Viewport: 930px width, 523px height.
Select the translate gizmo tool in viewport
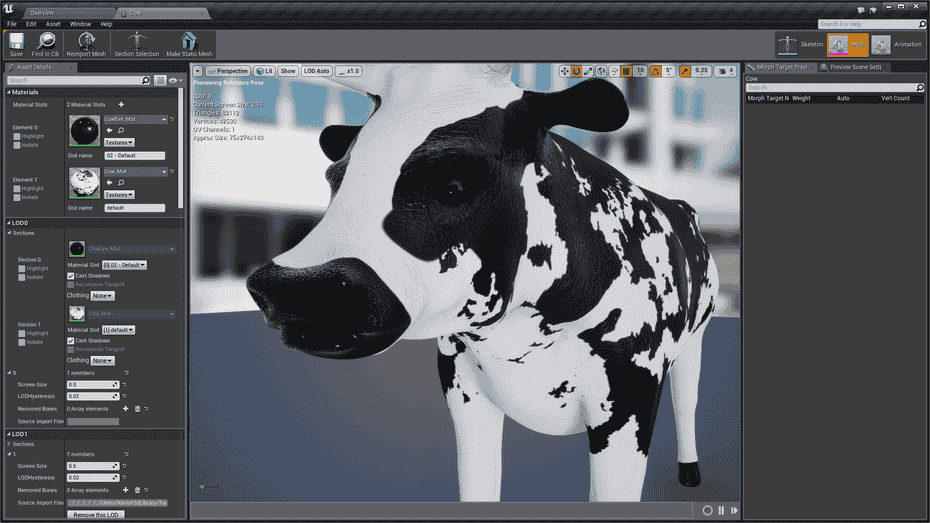point(564,71)
